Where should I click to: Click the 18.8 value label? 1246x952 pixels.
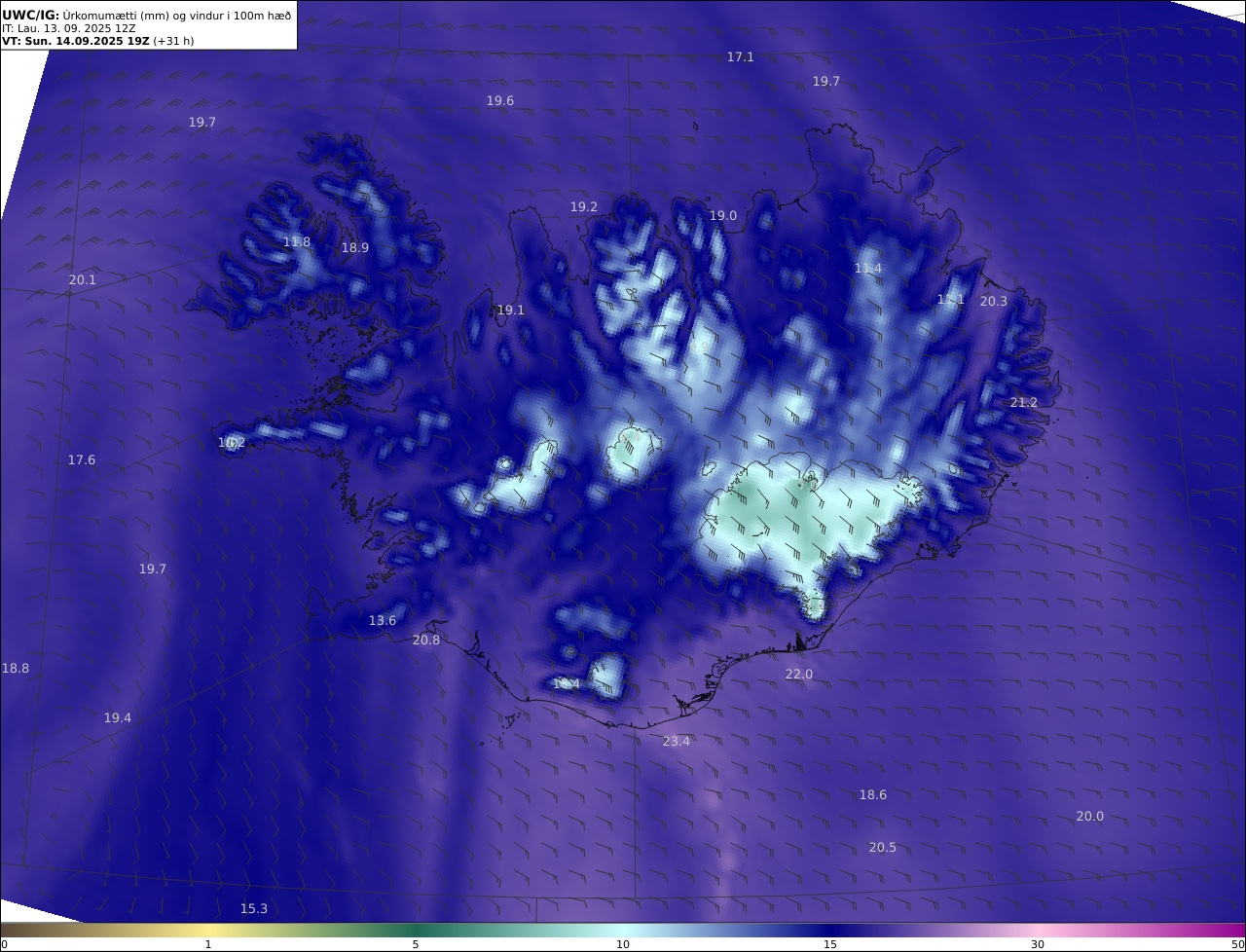click(16, 669)
